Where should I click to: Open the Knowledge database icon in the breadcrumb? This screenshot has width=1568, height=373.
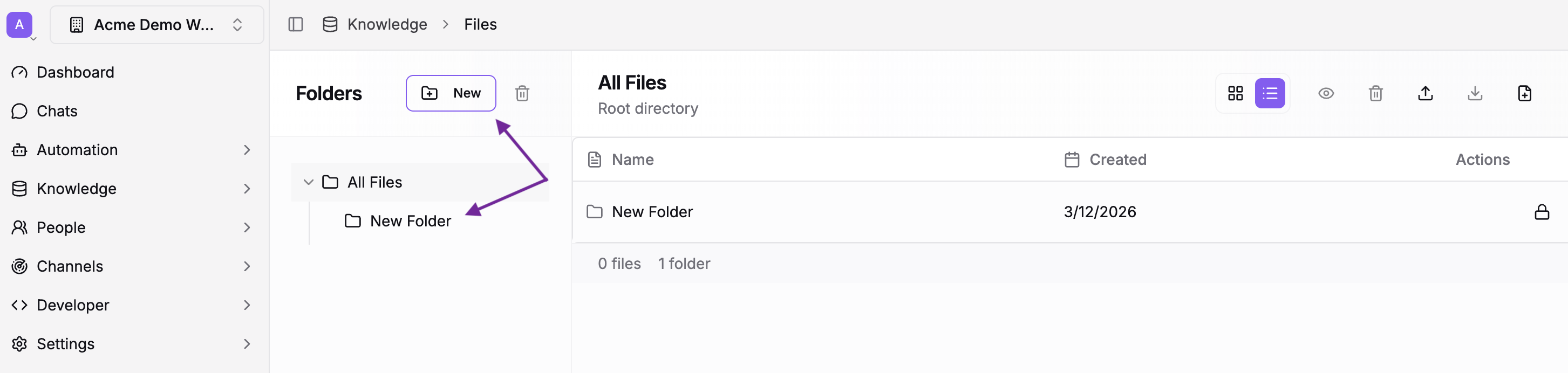tap(330, 24)
